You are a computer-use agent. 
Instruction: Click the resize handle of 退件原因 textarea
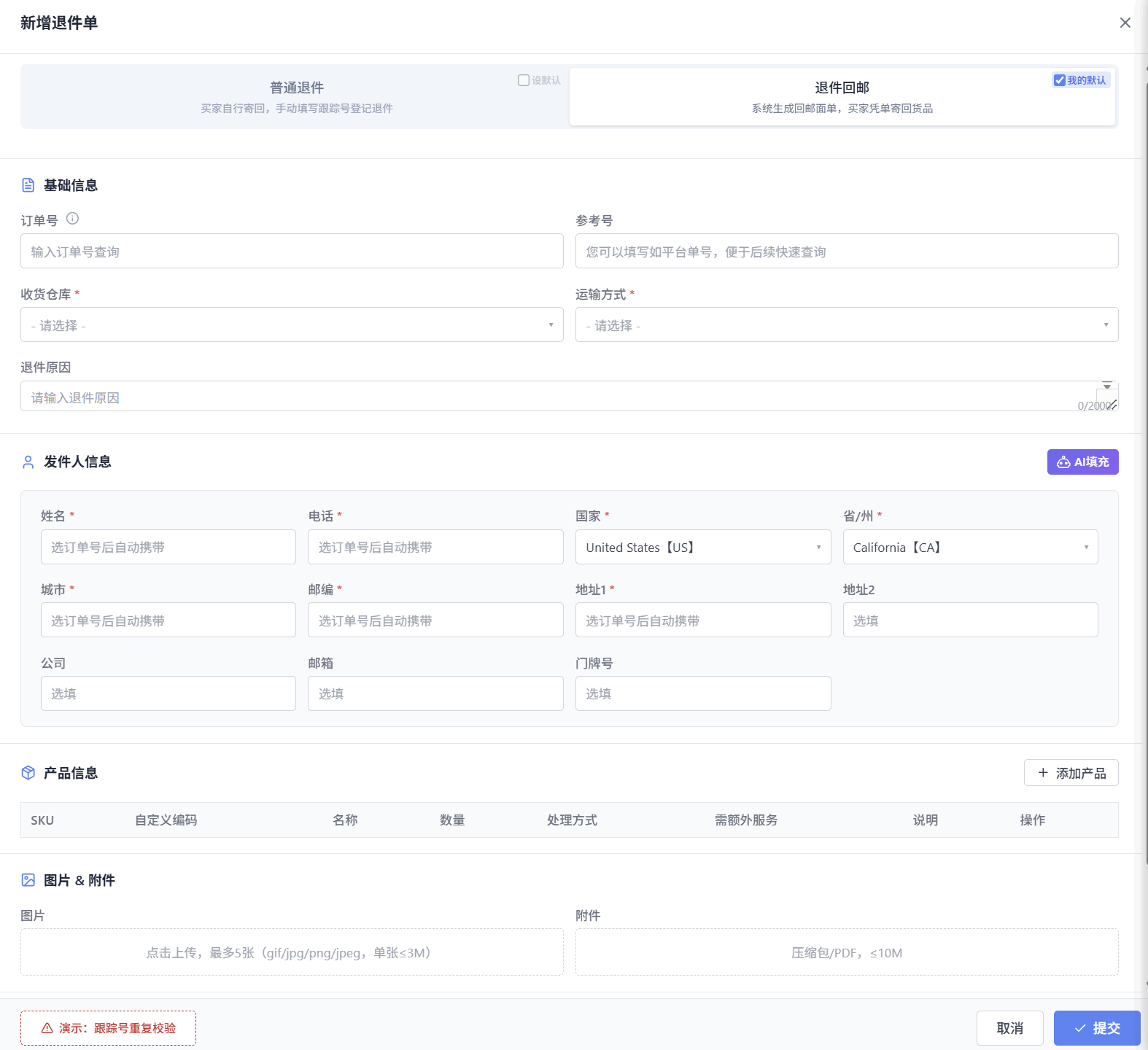[x=1112, y=405]
